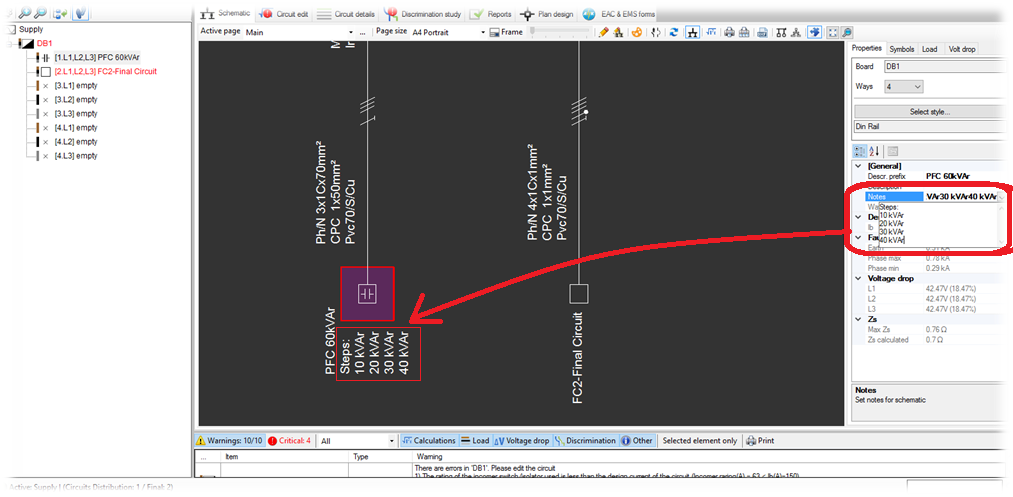Click the tree reorder arrow icon

[x=60, y=12]
